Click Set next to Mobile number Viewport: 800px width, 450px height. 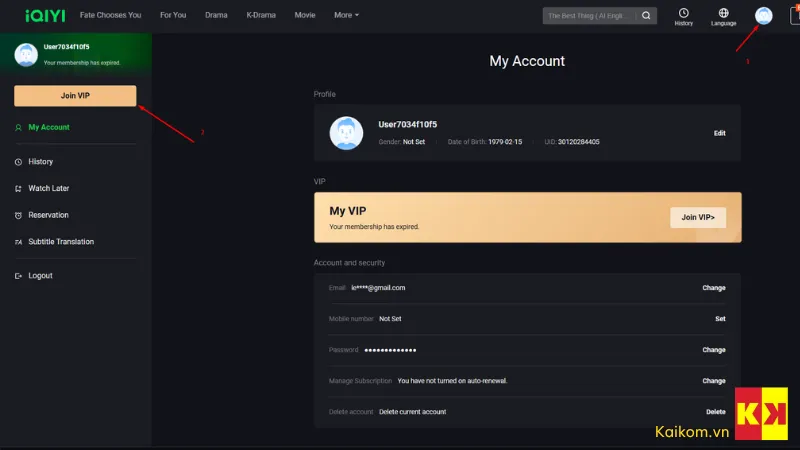click(720, 319)
